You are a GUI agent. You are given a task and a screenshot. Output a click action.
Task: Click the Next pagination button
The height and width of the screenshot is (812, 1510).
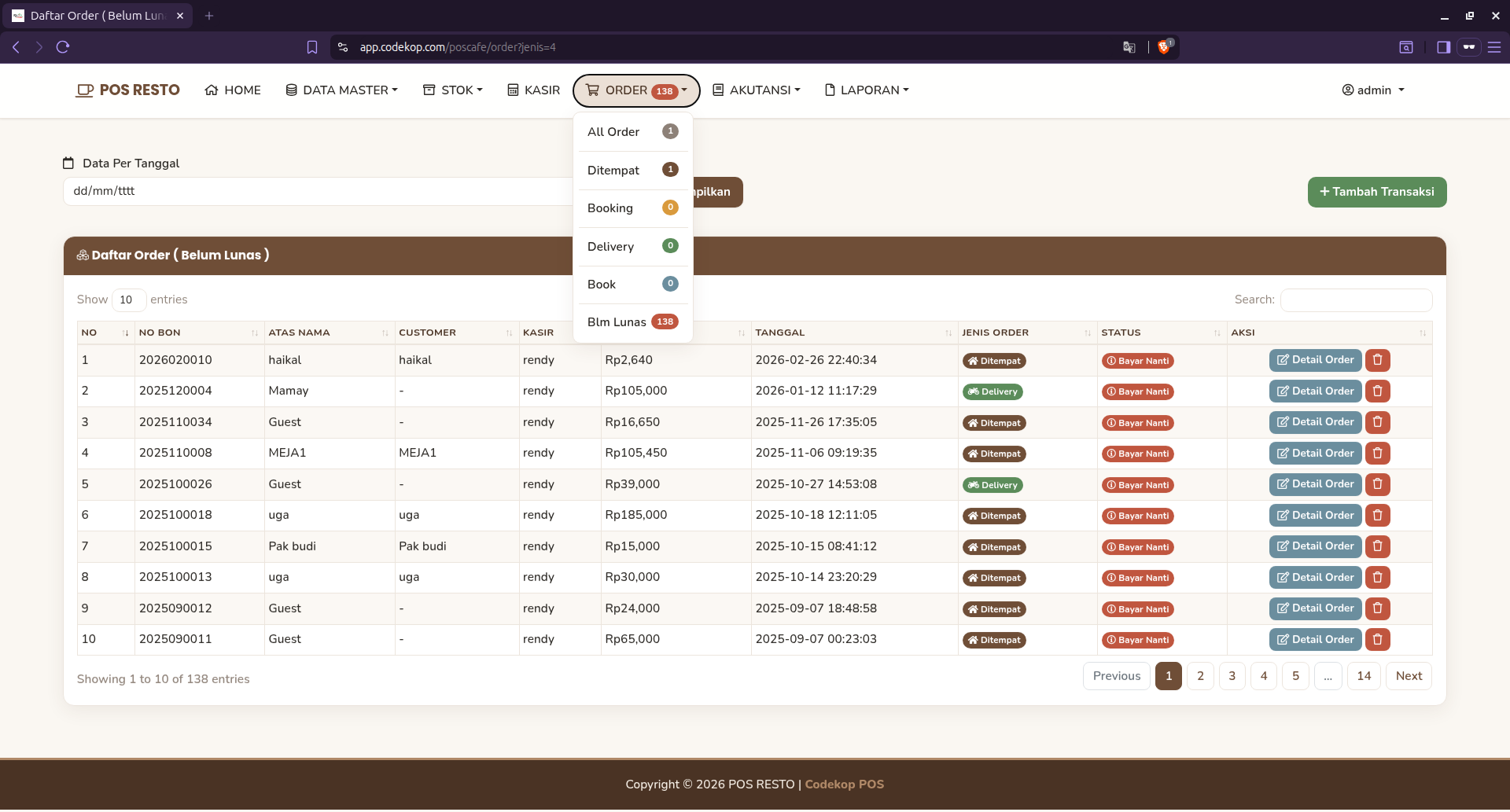click(x=1409, y=676)
